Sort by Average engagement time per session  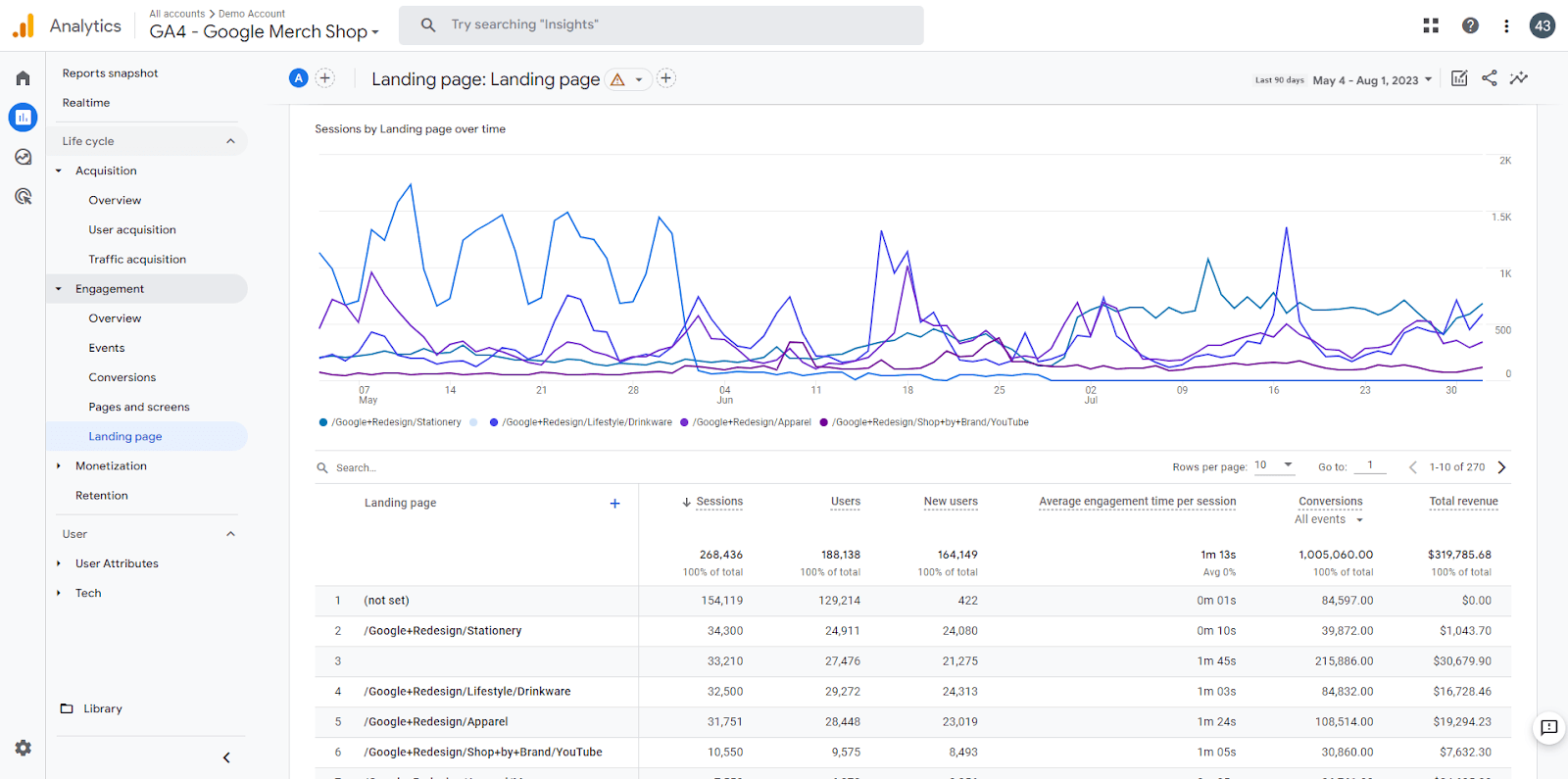[x=1138, y=502]
